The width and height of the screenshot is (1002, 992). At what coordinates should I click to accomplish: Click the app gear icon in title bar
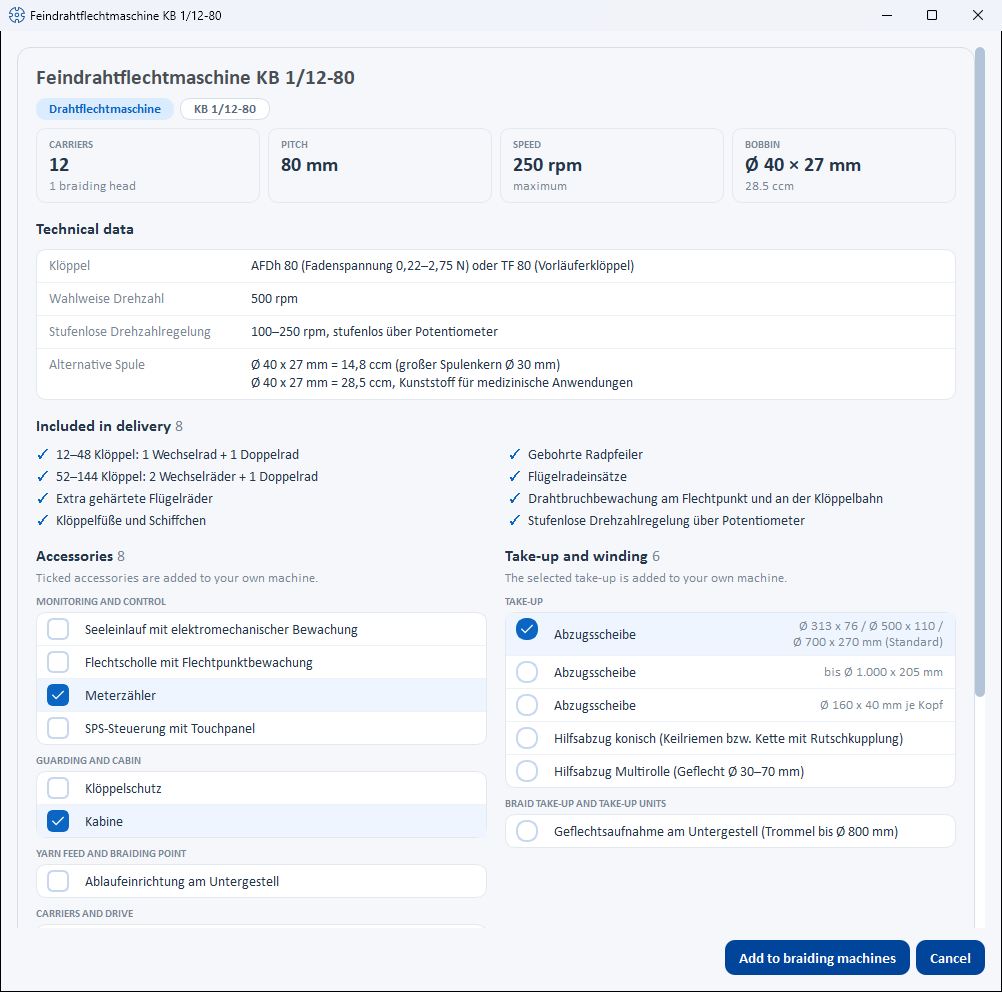[x=17, y=15]
